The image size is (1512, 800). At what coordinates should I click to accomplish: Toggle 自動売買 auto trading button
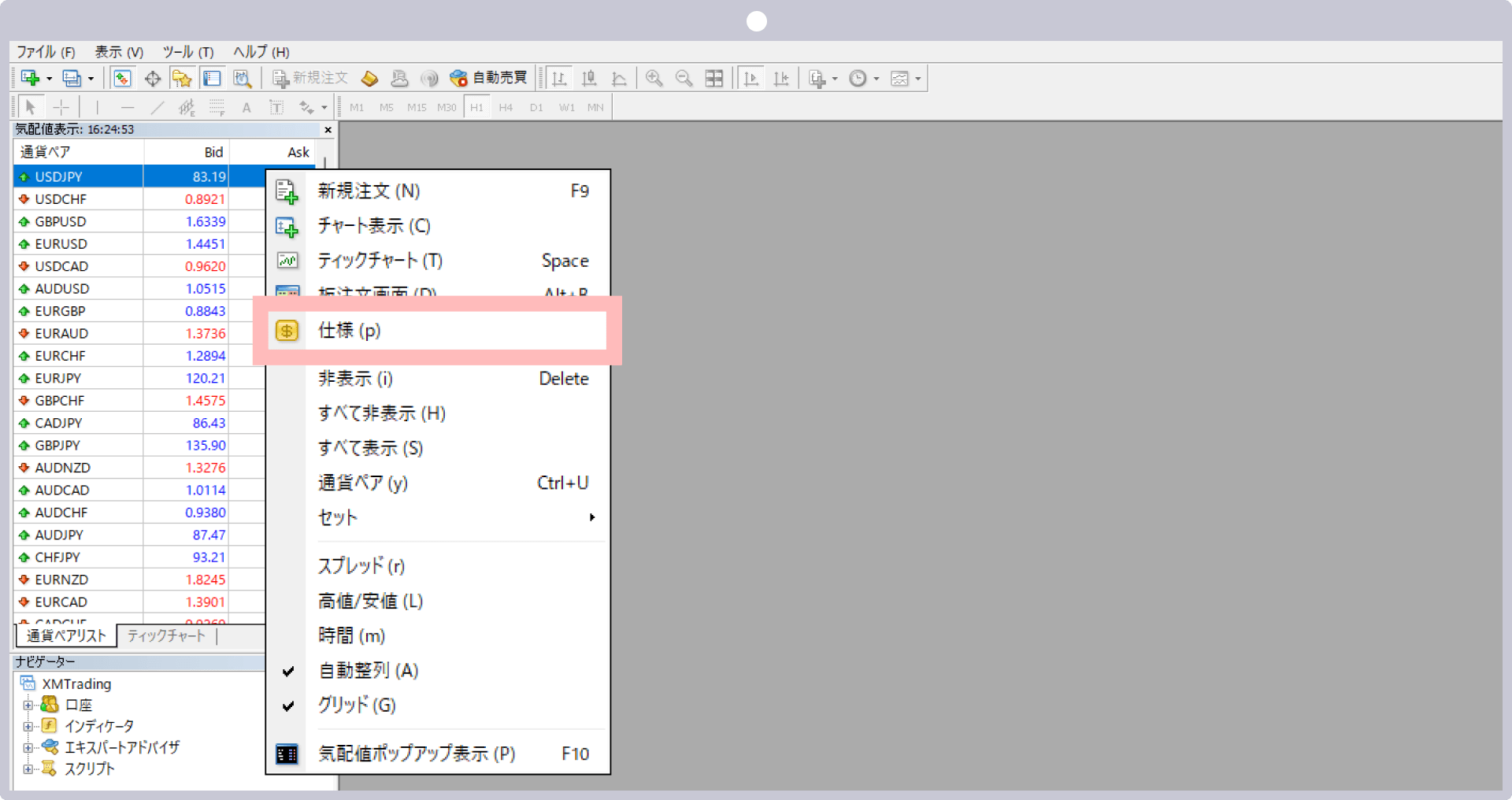[488, 78]
